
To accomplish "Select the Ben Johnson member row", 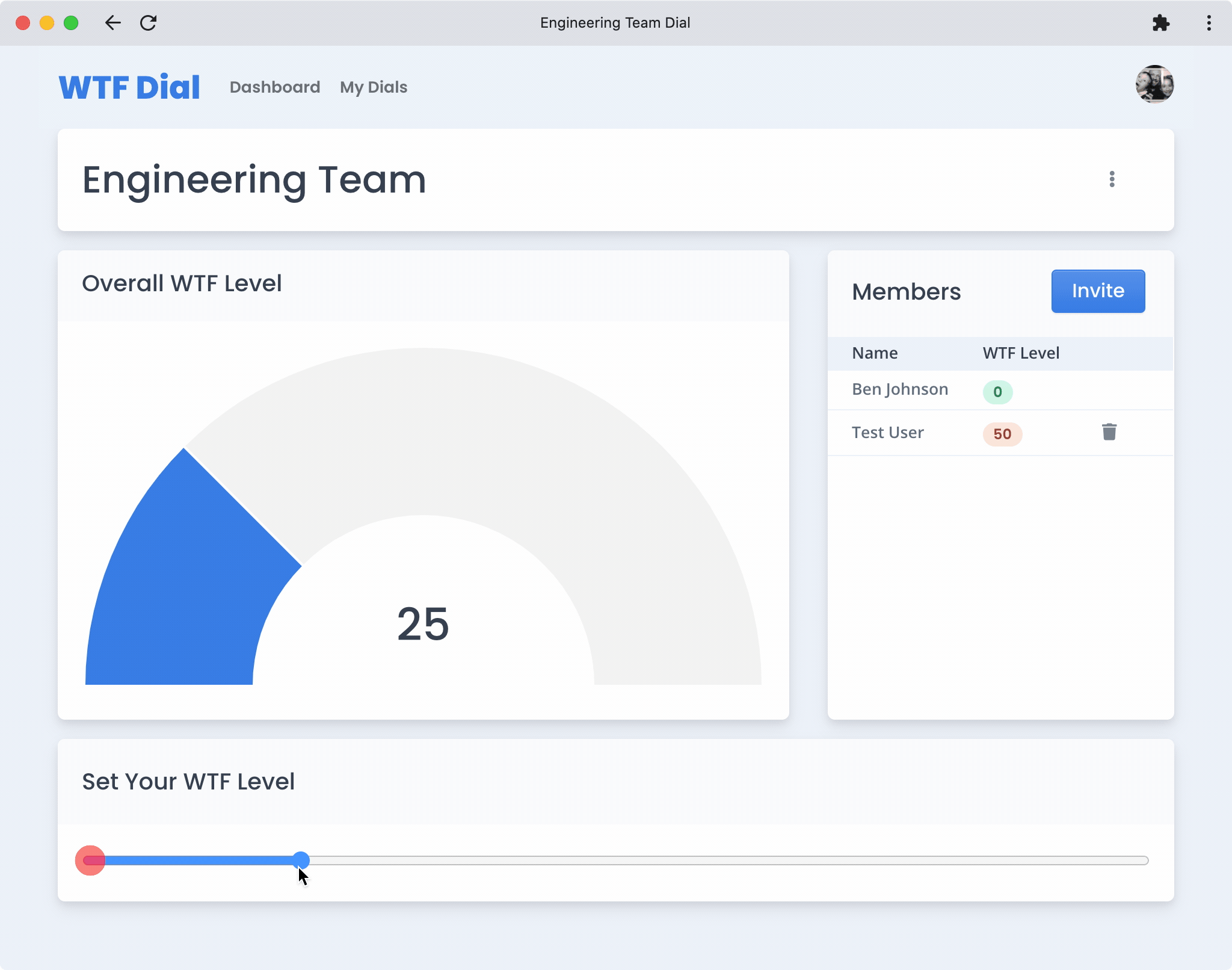I will pyautogui.click(x=900, y=389).
